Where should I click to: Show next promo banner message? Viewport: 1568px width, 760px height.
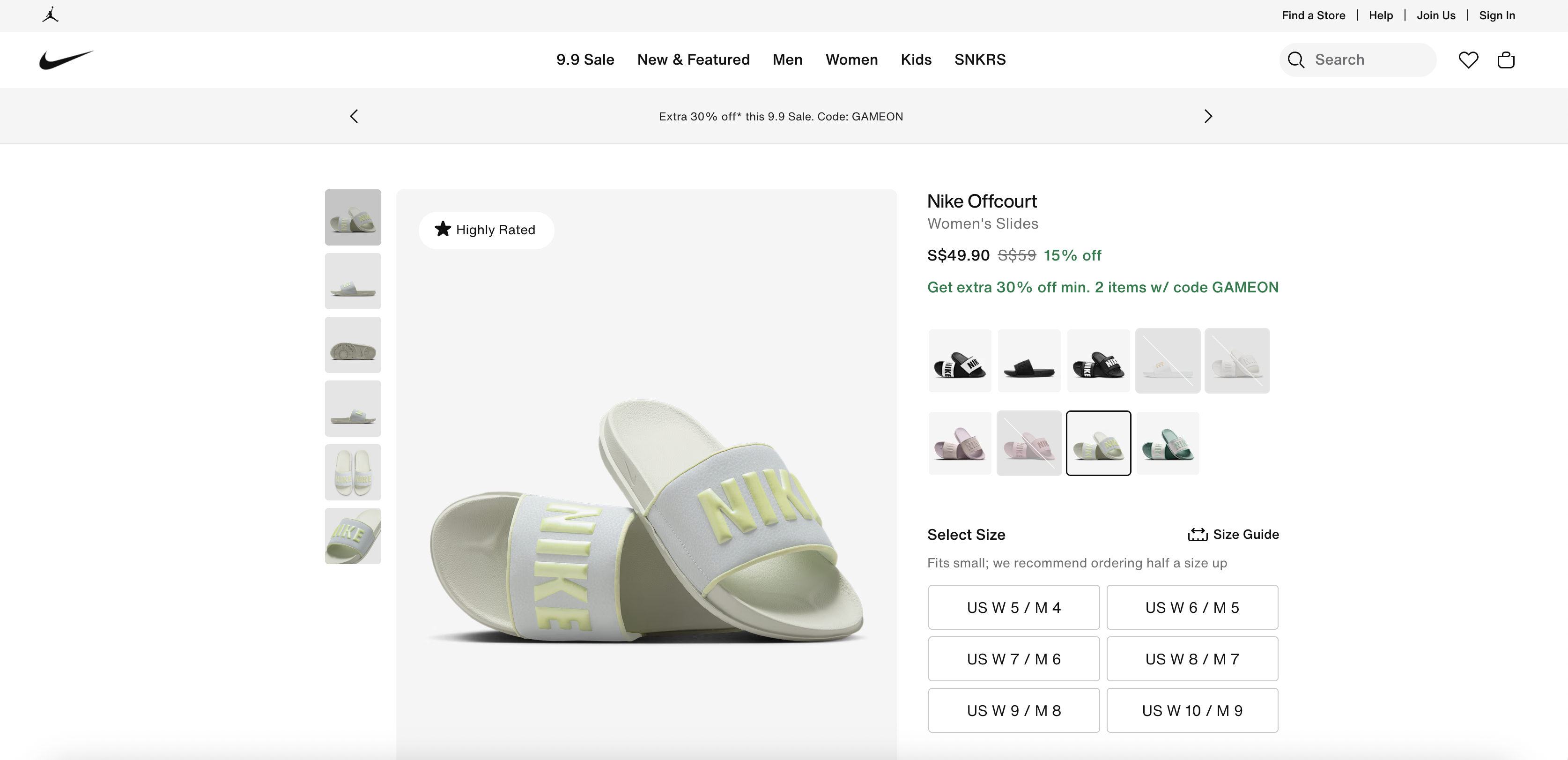point(1208,116)
